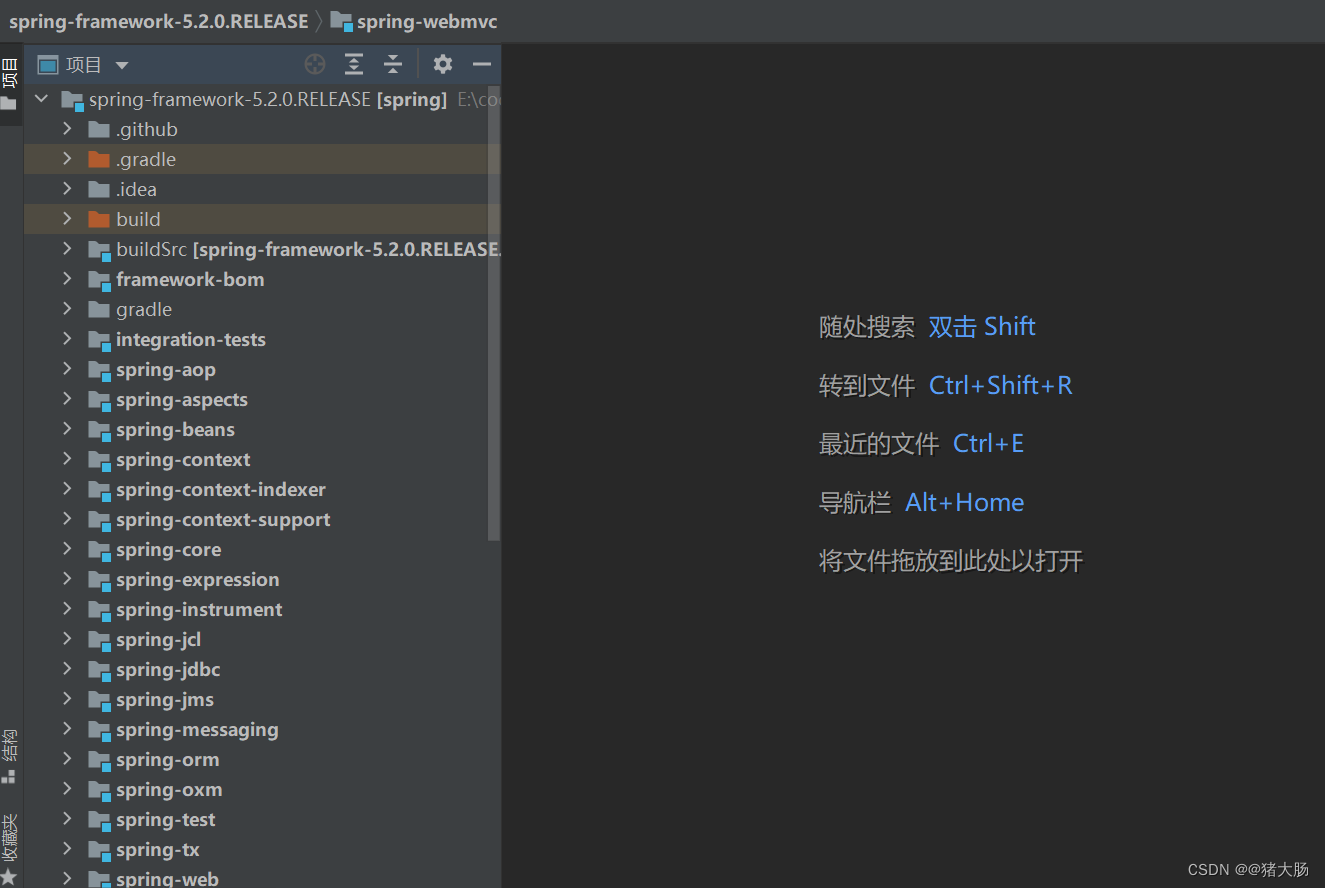Select the spring-instrument module

pos(262,609)
